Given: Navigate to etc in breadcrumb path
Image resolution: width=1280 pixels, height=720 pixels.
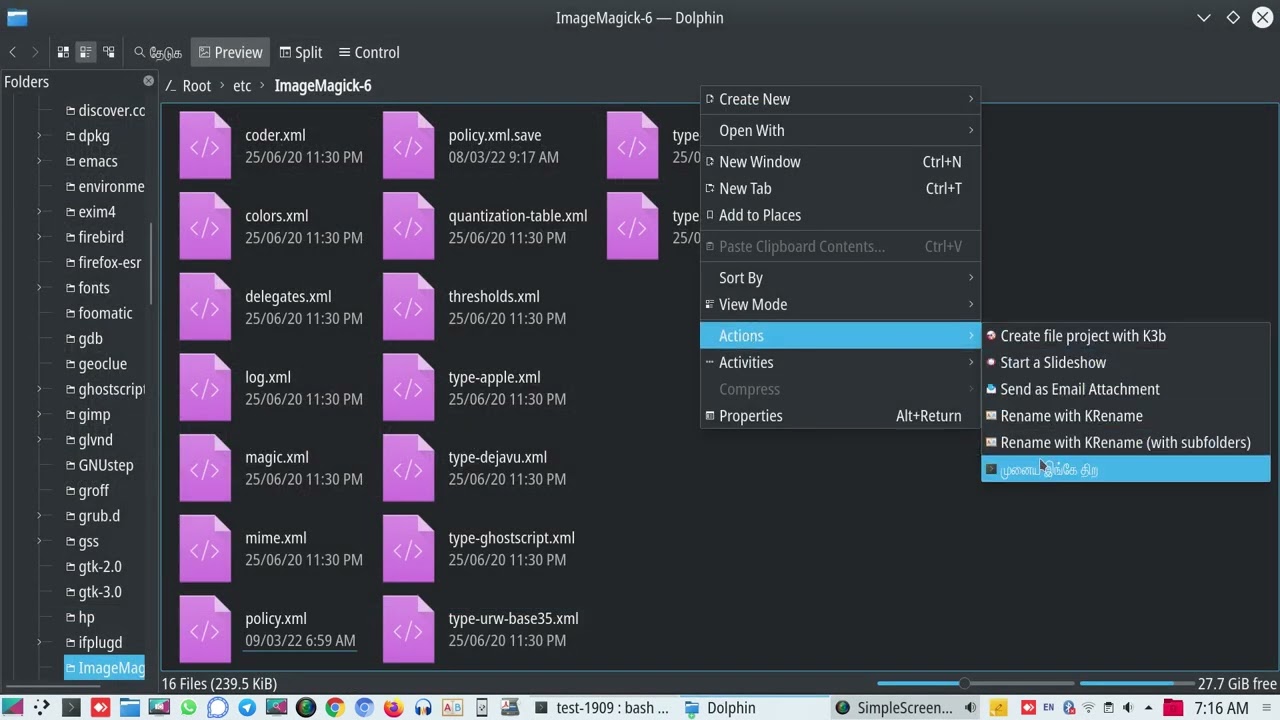Looking at the screenshot, I should pos(242,86).
